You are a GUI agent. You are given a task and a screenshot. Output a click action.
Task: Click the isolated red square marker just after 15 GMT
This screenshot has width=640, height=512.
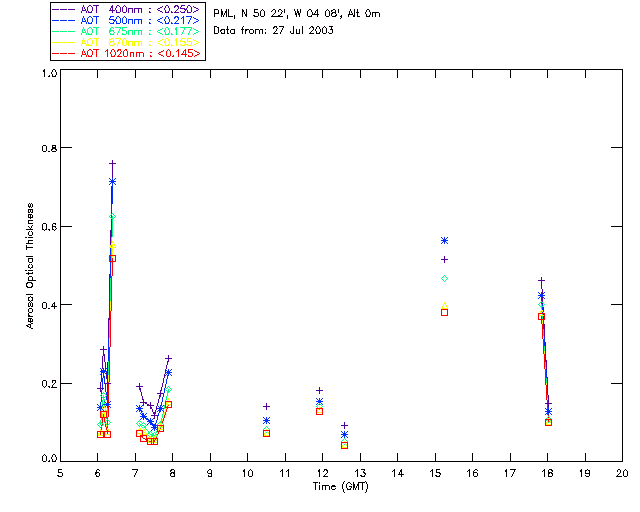click(444, 312)
